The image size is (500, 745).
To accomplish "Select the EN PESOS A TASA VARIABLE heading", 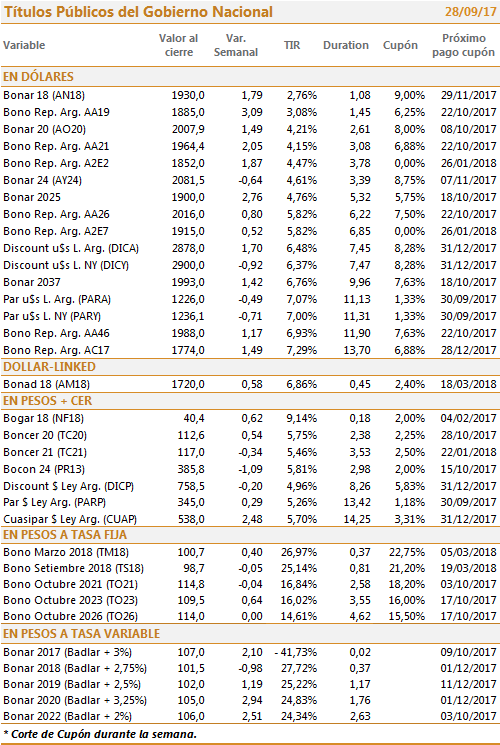I will click(x=81, y=634).
